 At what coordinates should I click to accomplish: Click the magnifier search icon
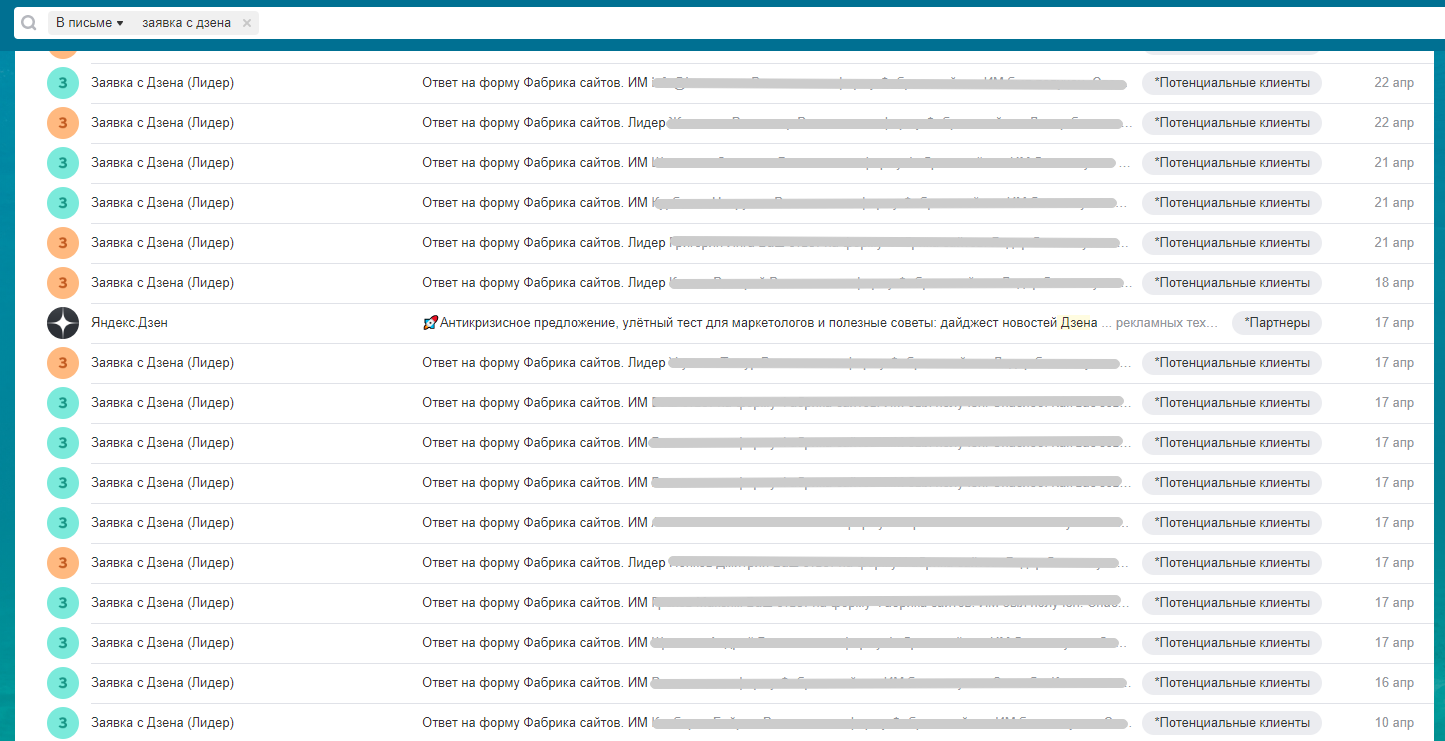(x=29, y=23)
